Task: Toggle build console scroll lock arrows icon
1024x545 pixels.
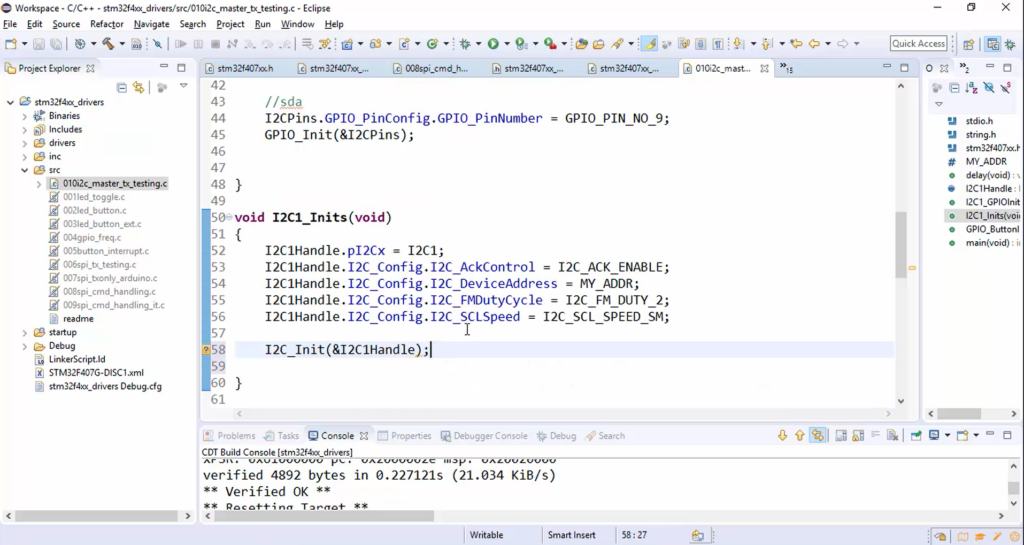Action: pyautogui.click(x=818, y=435)
